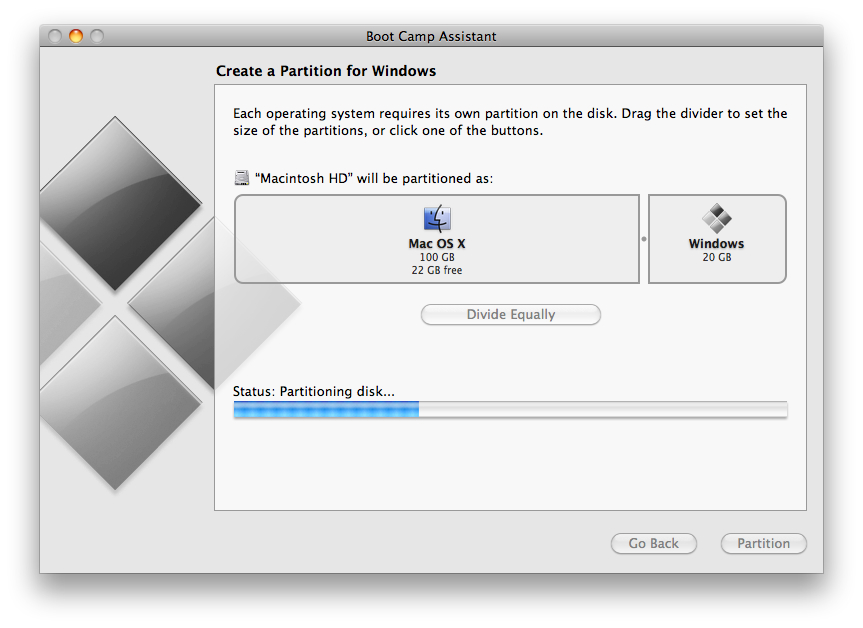The image size is (863, 628).
Task: Click the divider dot between the partitions
Action: (x=644, y=239)
